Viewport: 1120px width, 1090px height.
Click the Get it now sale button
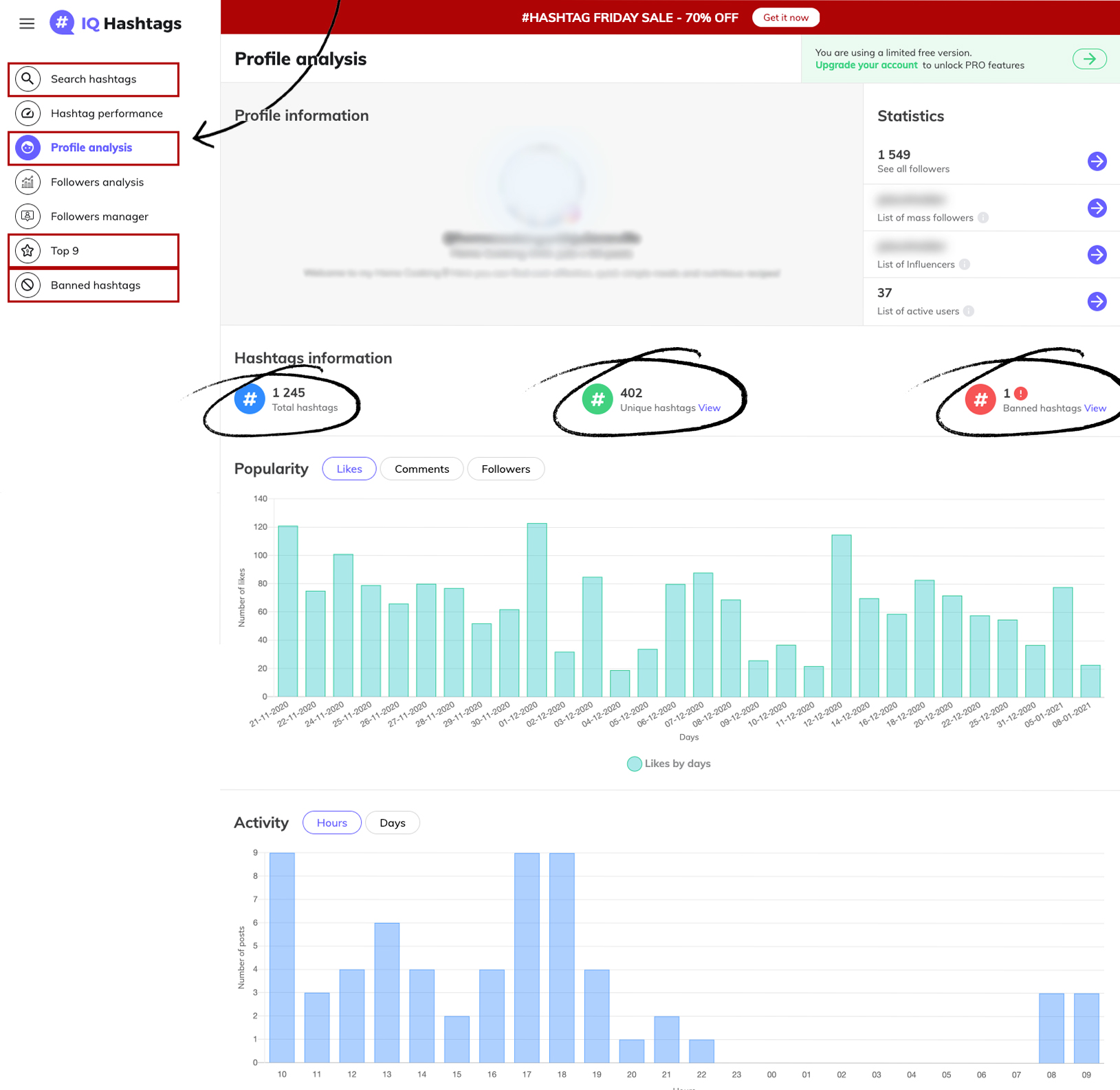785,17
